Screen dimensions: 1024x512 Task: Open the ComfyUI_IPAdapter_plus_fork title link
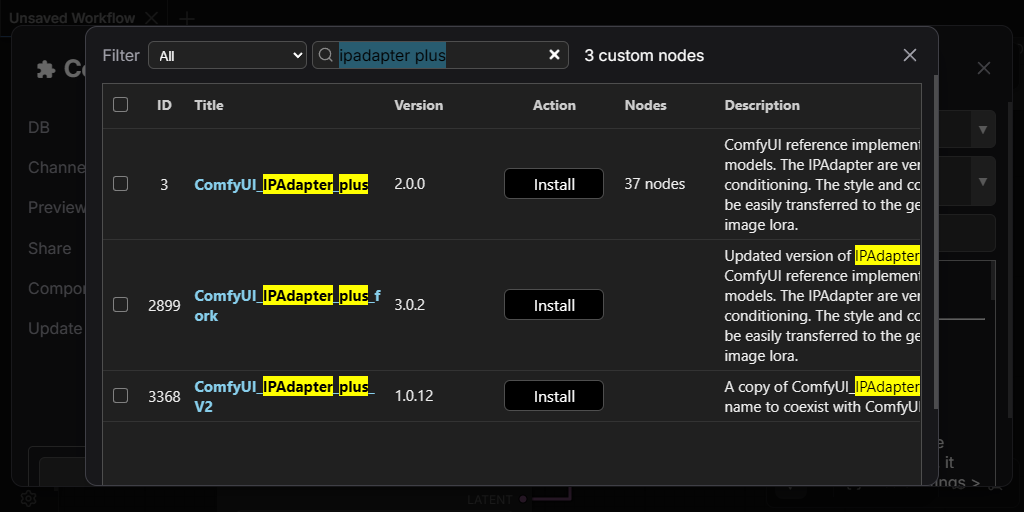point(287,306)
